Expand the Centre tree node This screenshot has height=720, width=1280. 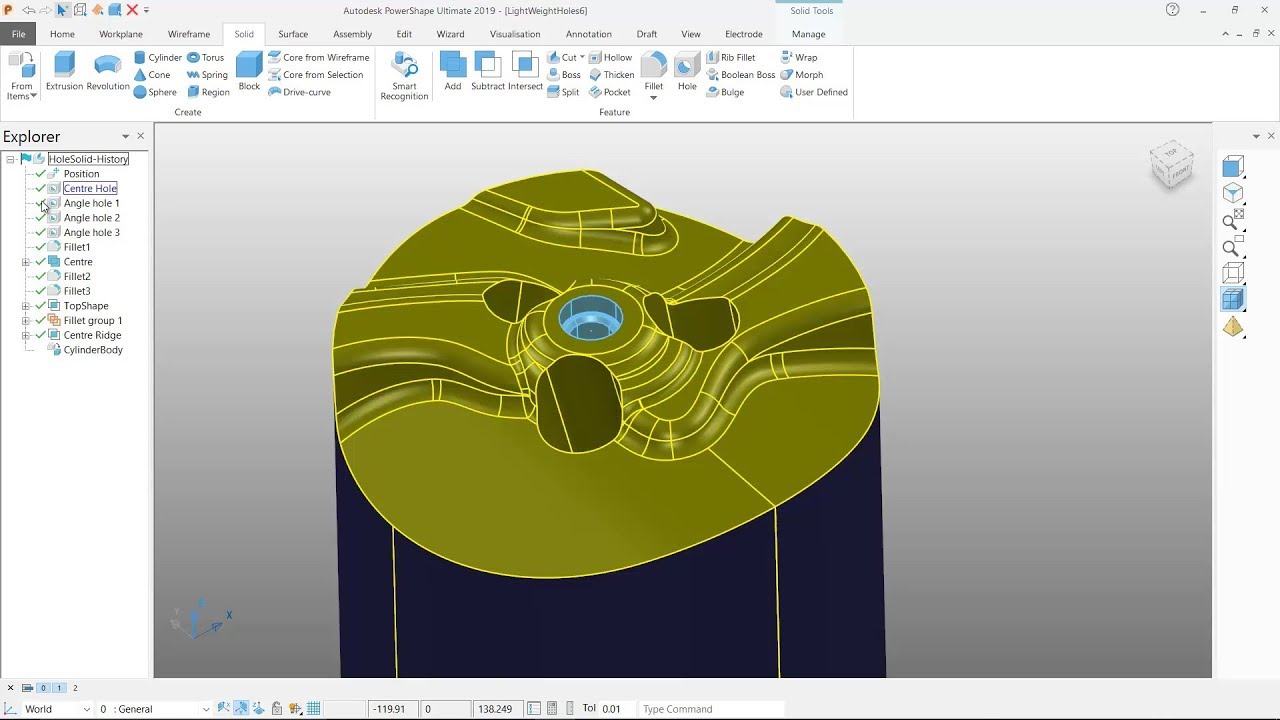[x=25, y=262]
